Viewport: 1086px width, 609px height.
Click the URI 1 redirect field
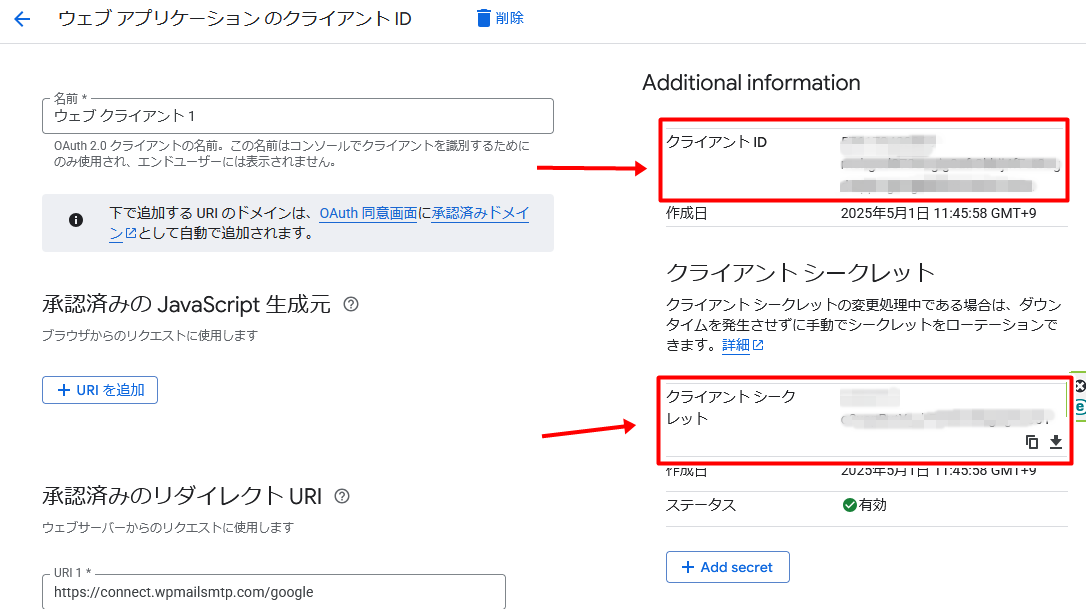(297, 592)
